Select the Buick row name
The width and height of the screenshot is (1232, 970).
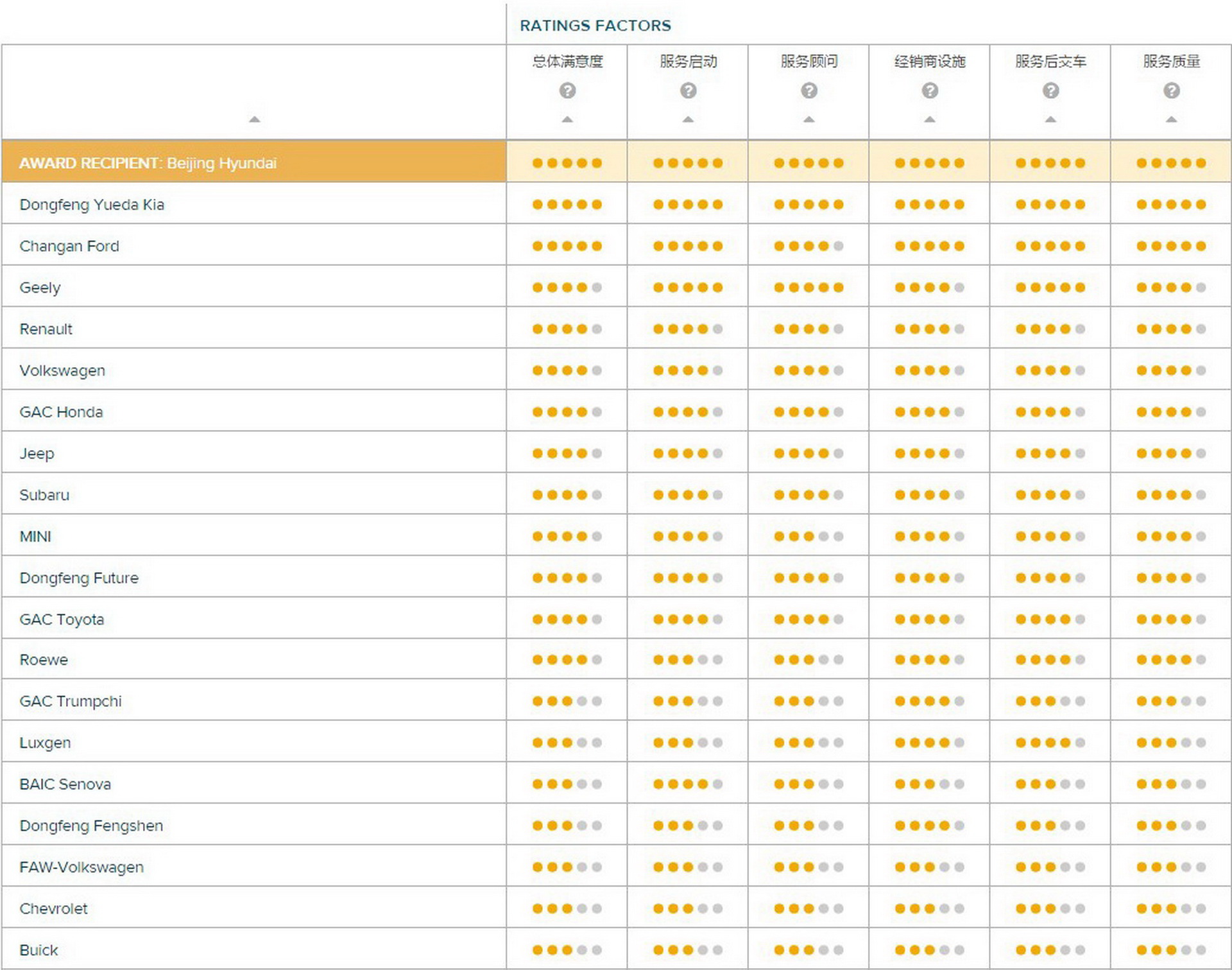pos(38,950)
